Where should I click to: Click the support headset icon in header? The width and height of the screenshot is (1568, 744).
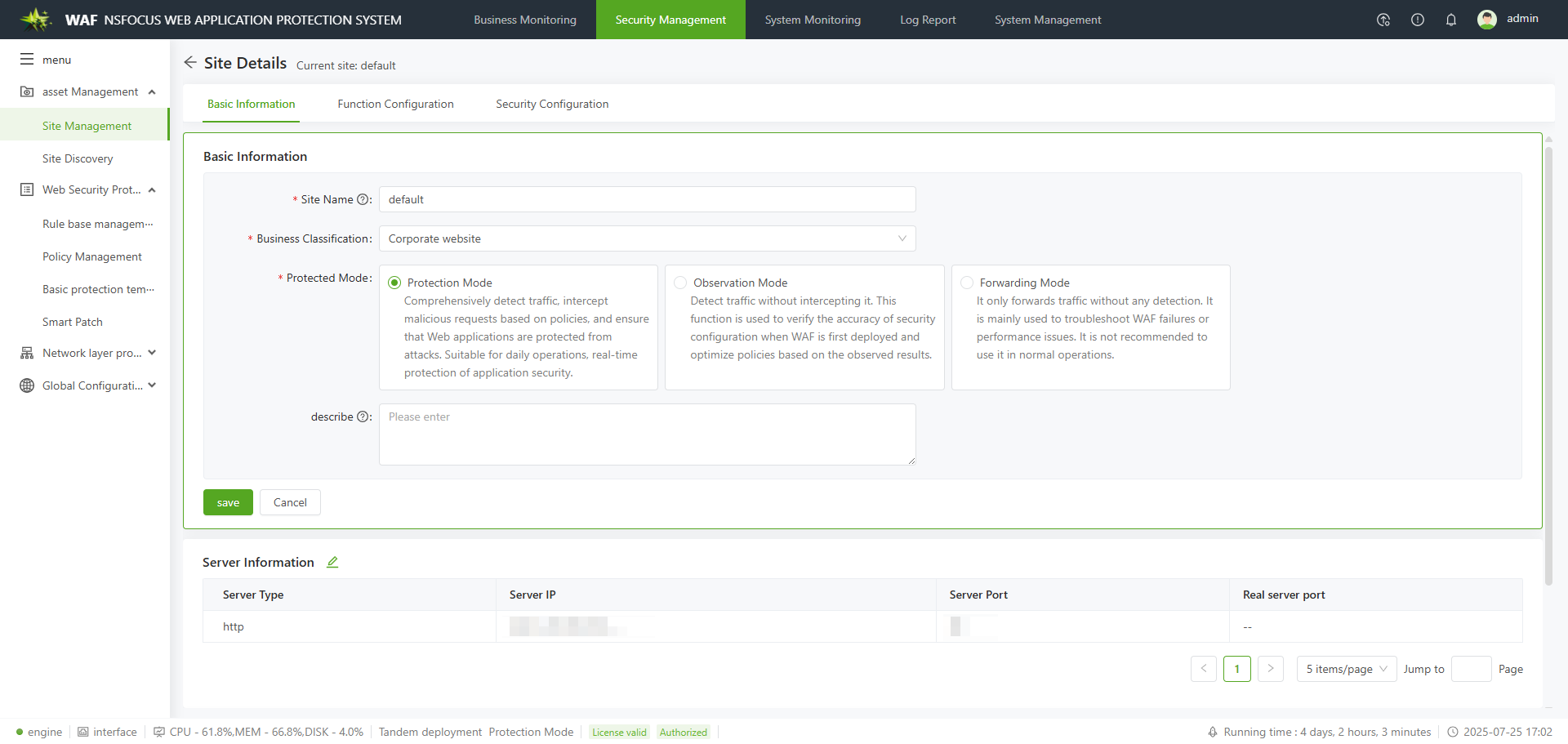1383,20
